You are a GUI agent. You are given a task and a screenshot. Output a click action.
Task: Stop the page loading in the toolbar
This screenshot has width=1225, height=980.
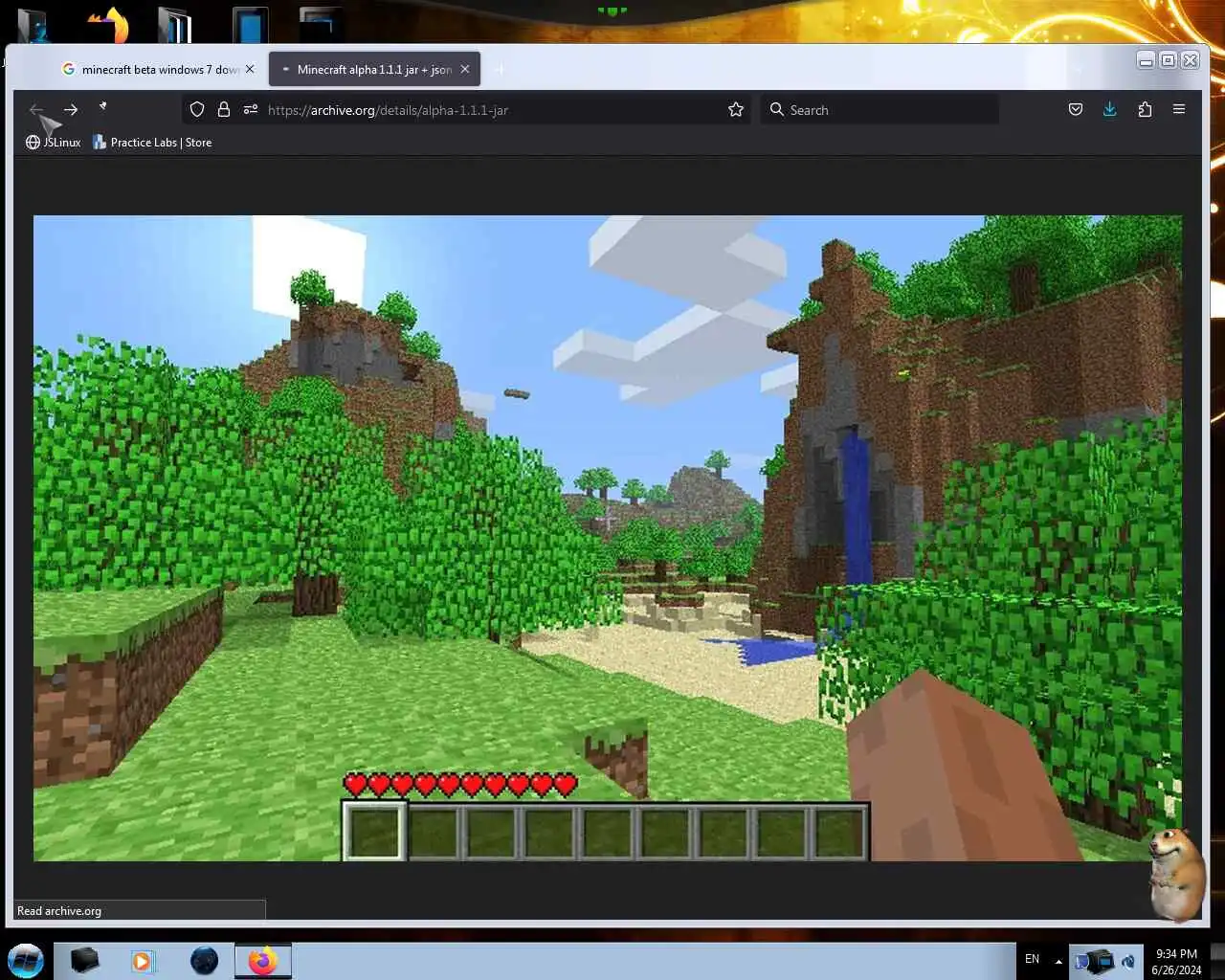coord(103,107)
